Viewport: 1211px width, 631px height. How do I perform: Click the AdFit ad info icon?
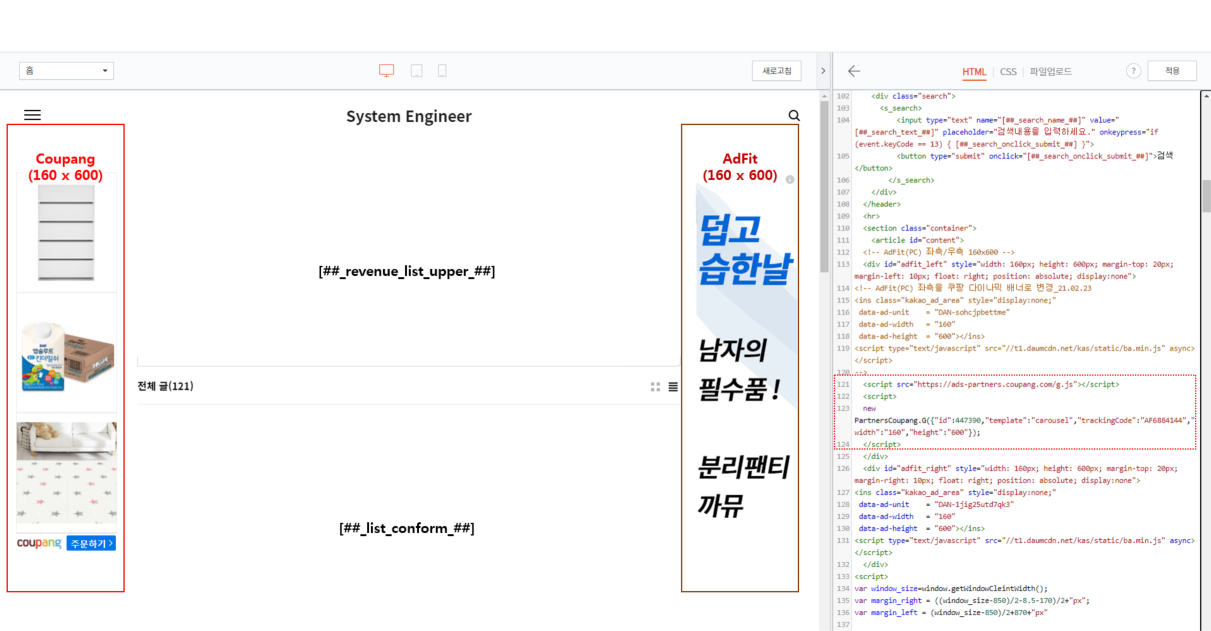point(790,180)
